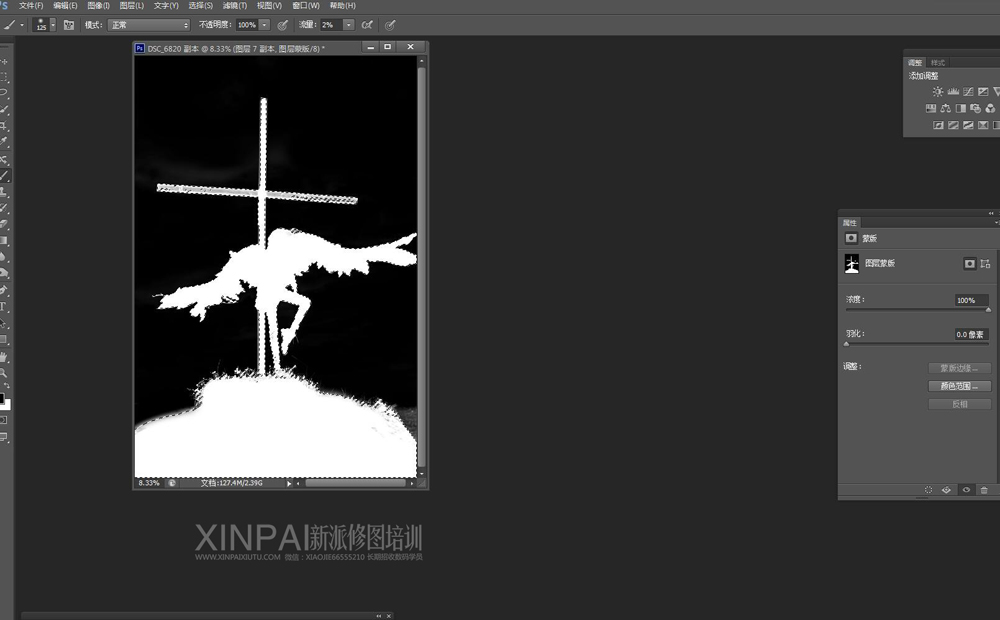This screenshot has height=620, width=1000.
Task: Collapse the Properties panel double-arrow
Action: click(x=990, y=214)
